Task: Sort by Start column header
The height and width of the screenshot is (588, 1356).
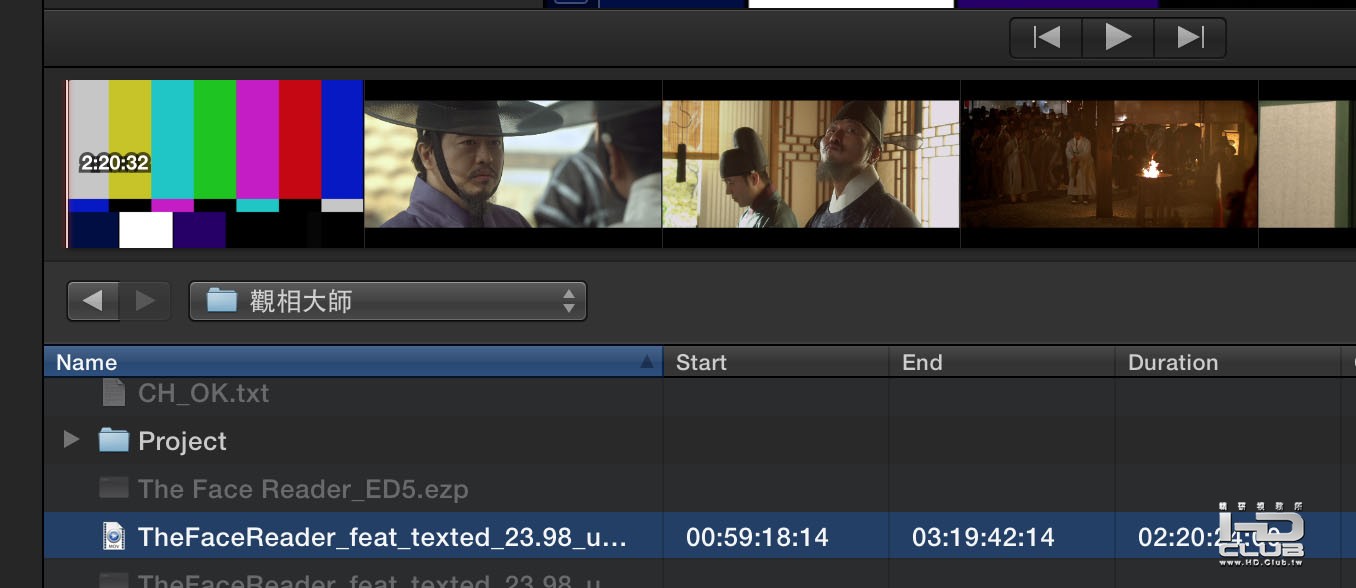Action: [776, 362]
